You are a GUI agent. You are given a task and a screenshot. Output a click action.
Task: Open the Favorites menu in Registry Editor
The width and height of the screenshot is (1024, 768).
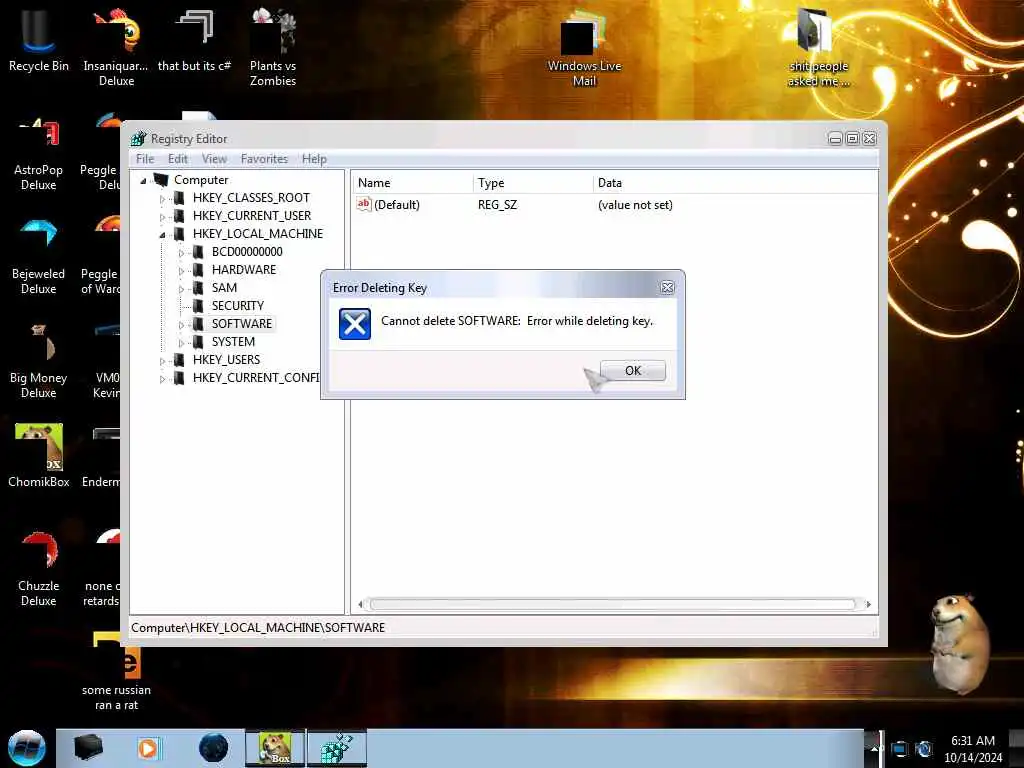click(264, 159)
